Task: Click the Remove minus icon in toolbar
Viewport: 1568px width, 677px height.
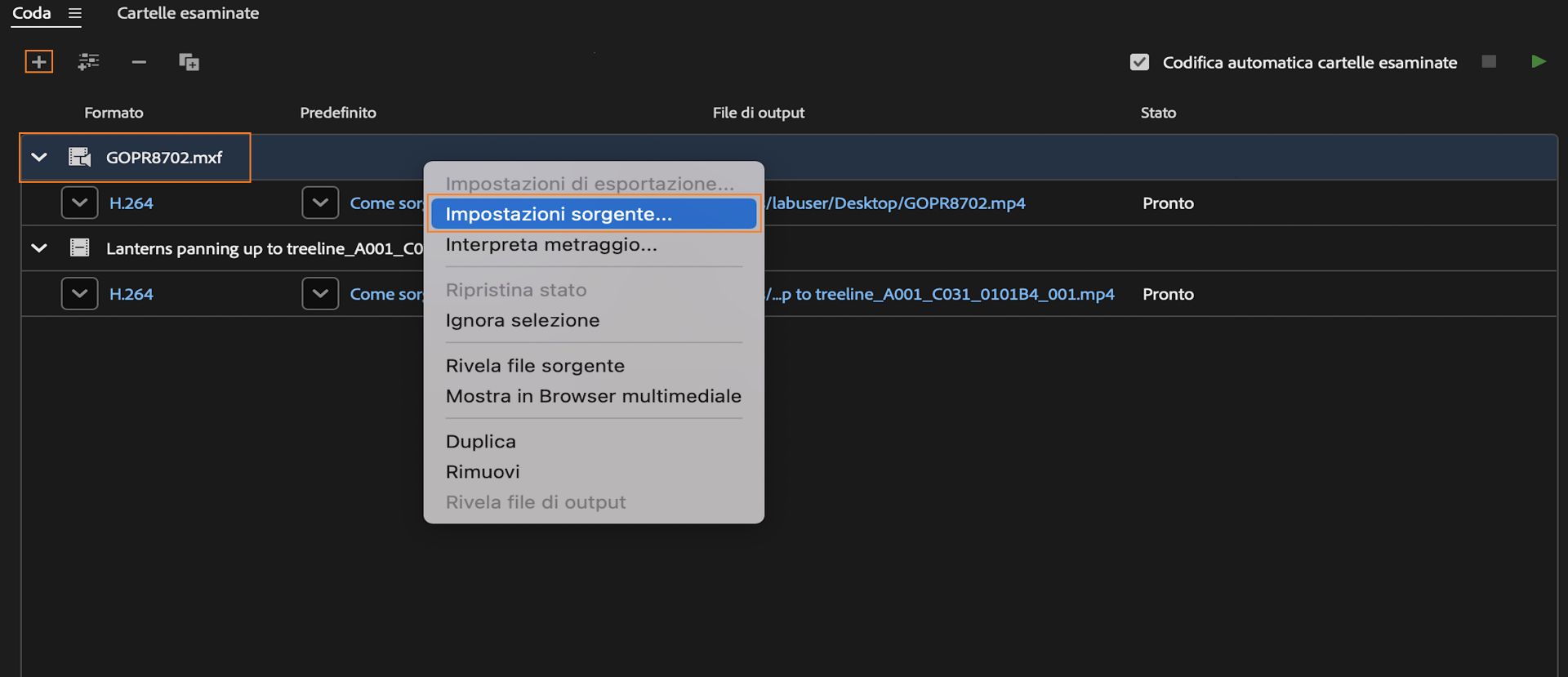Action: (139, 62)
